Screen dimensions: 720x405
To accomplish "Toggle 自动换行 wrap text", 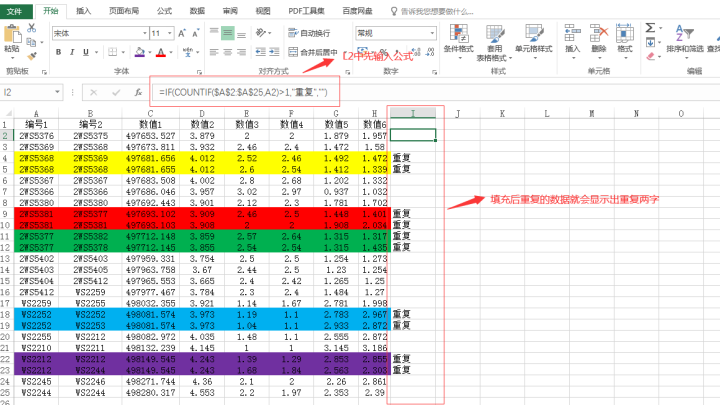I will (x=309, y=33).
